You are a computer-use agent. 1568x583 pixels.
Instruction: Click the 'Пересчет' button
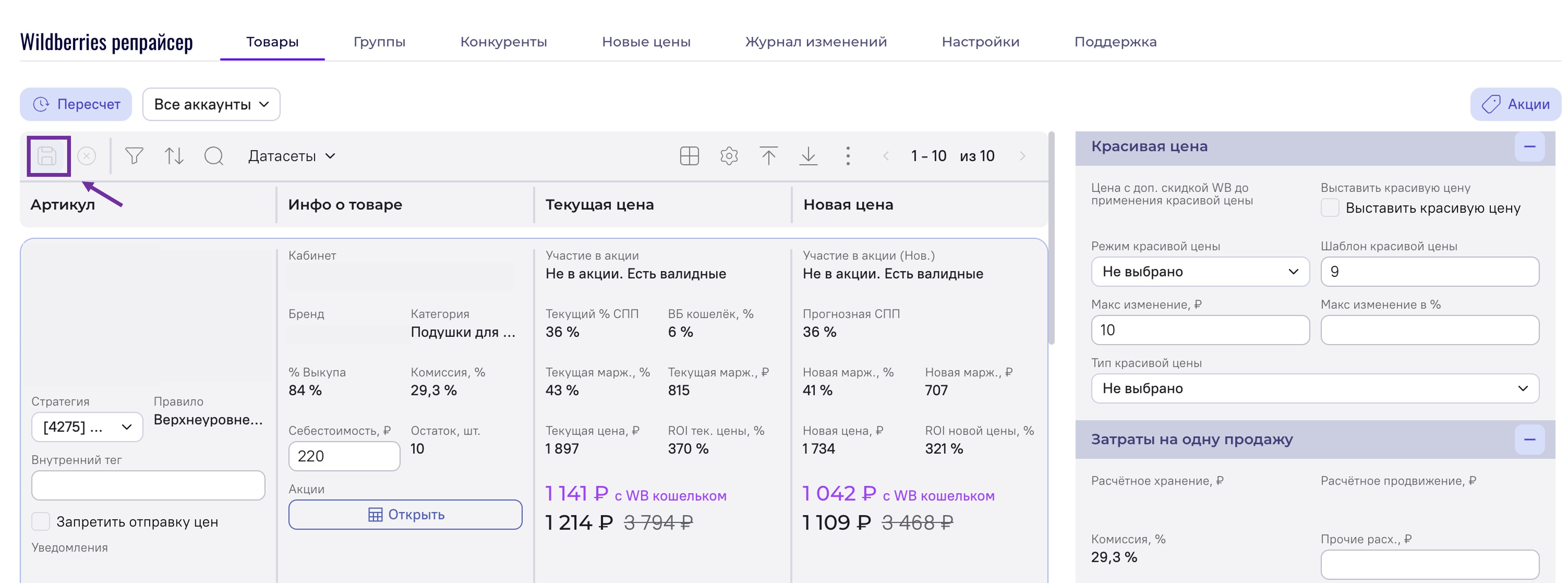click(76, 105)
